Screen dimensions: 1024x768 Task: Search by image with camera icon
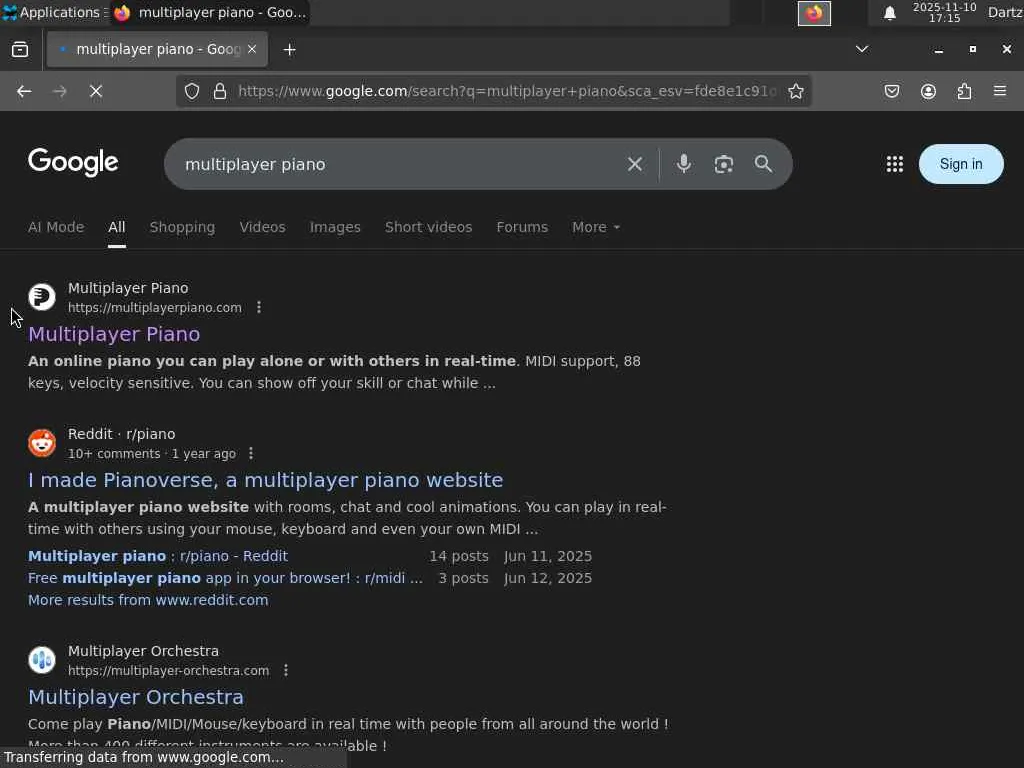pos(723,164)
